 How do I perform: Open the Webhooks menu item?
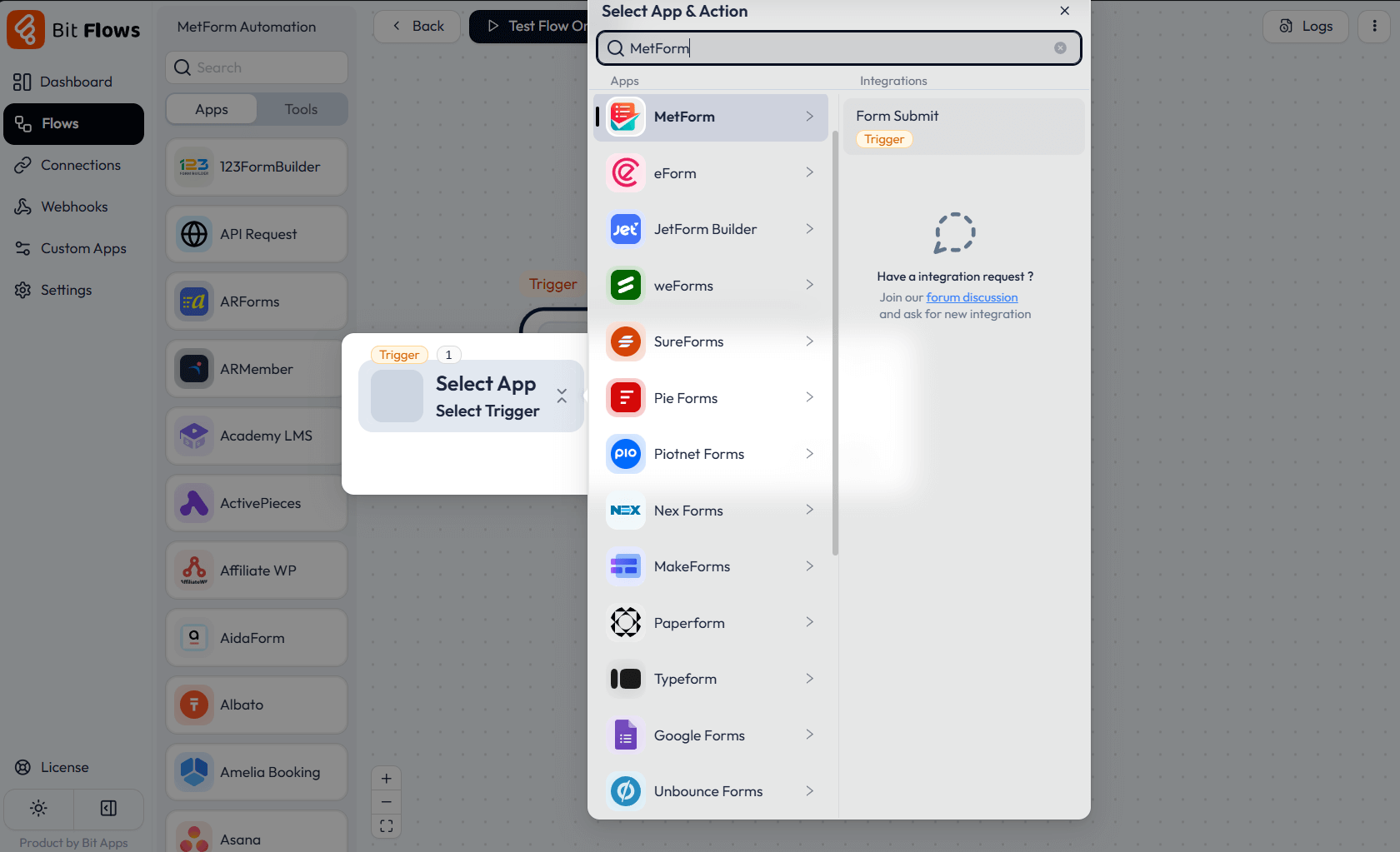(73, 207)
